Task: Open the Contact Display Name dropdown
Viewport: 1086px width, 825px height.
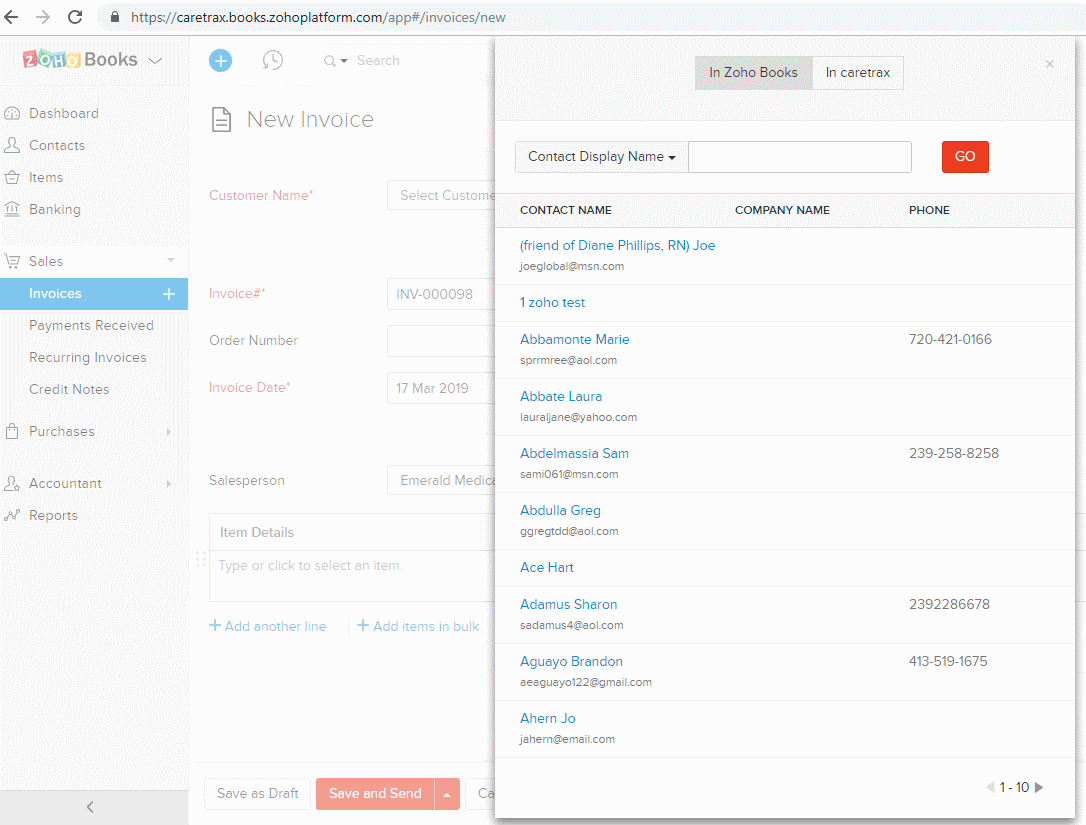Action: [x=601, y=157]
